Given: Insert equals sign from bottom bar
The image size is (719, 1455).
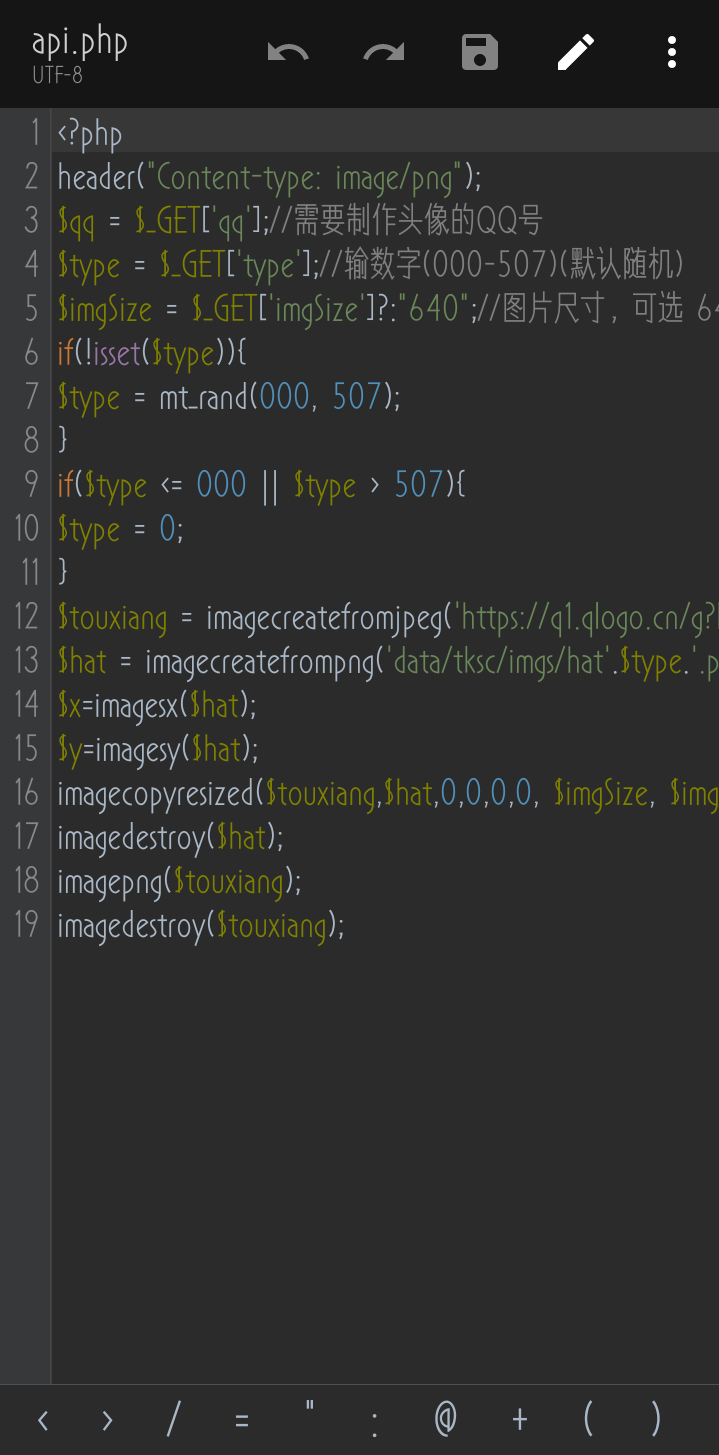Looking at the screenshot, I should tap(241, 1419).
